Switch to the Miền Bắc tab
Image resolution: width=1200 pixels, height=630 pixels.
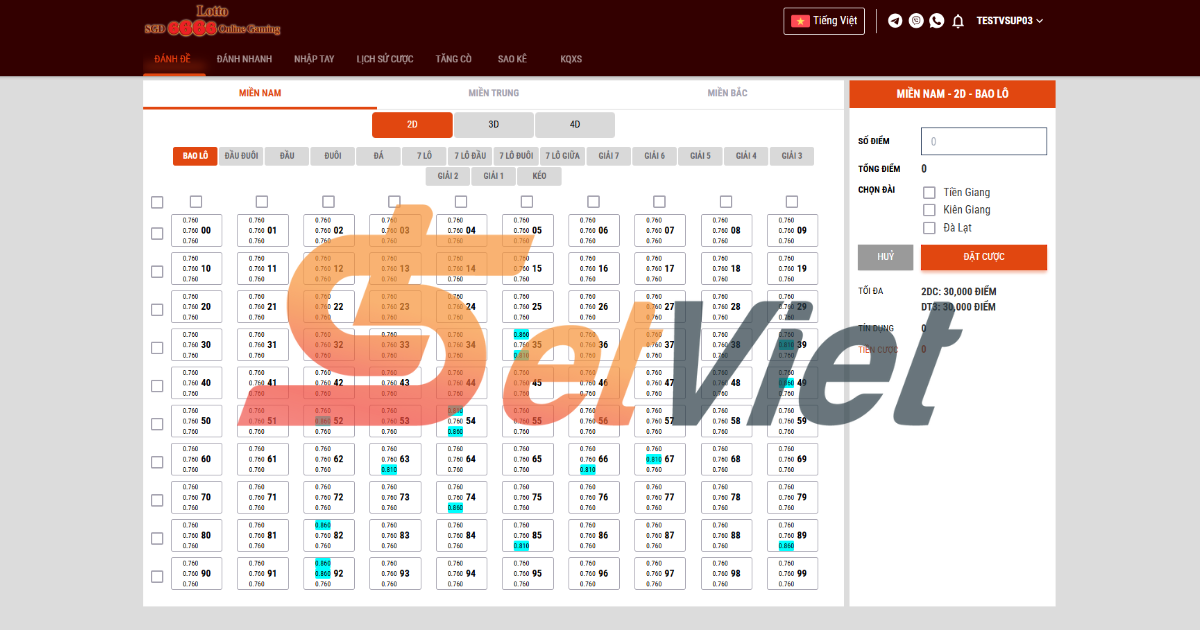pyautogui.click(x=727, y=93)
